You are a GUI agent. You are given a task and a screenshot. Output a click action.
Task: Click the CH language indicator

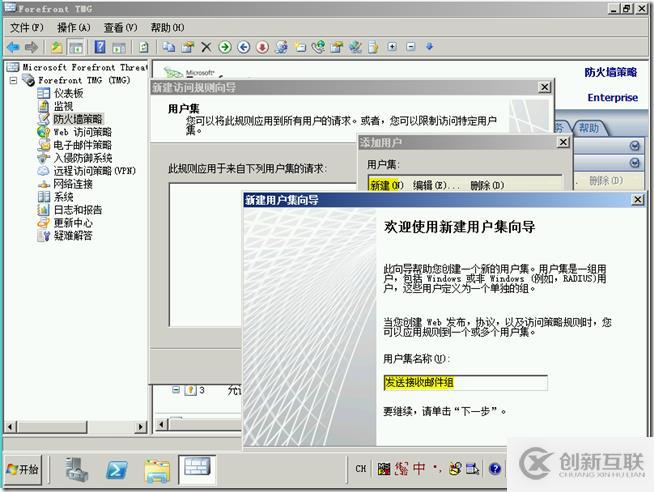361,469
